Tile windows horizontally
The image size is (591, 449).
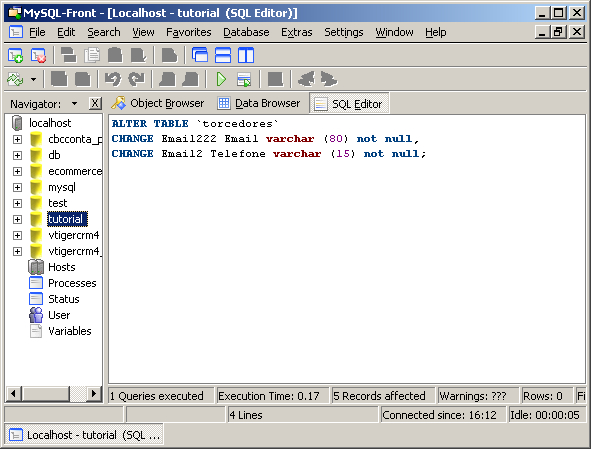223,55
